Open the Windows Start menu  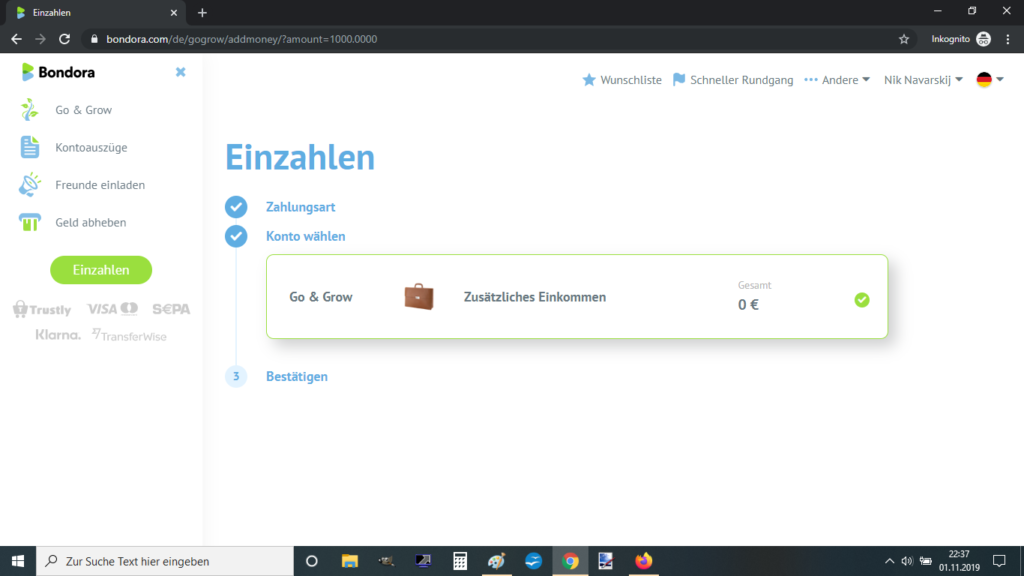click(18, 561)
